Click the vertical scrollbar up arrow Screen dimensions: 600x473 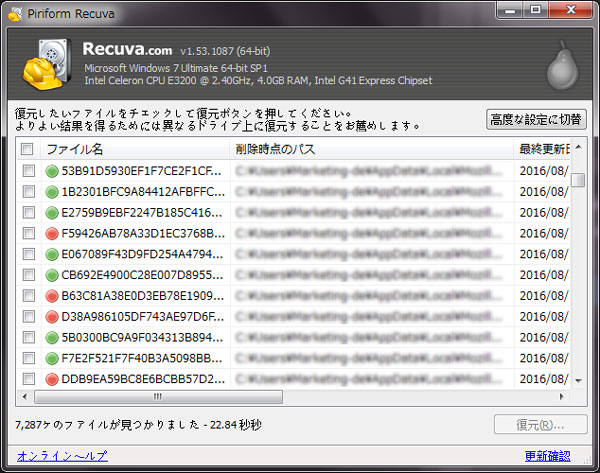click(x=579, y=147)
